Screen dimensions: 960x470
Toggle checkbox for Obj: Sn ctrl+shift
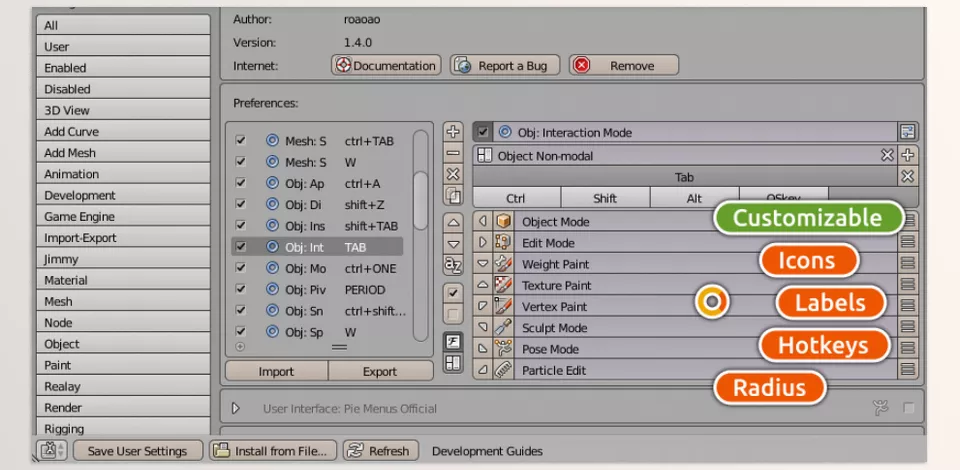(x=241, y=310)
